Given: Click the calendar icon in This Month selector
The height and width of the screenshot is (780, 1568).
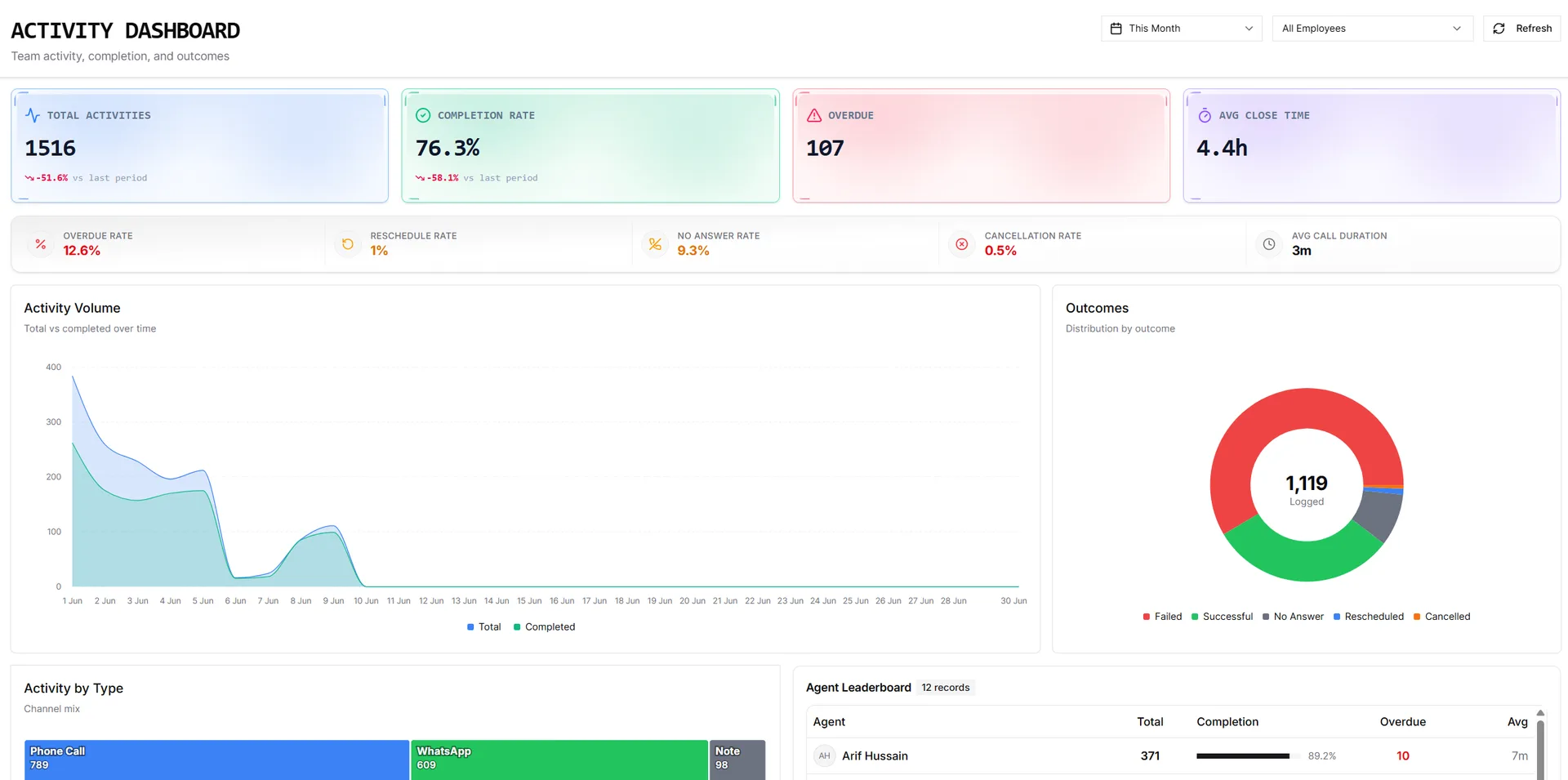Looking at the screenshot, I should (1116, 29).
